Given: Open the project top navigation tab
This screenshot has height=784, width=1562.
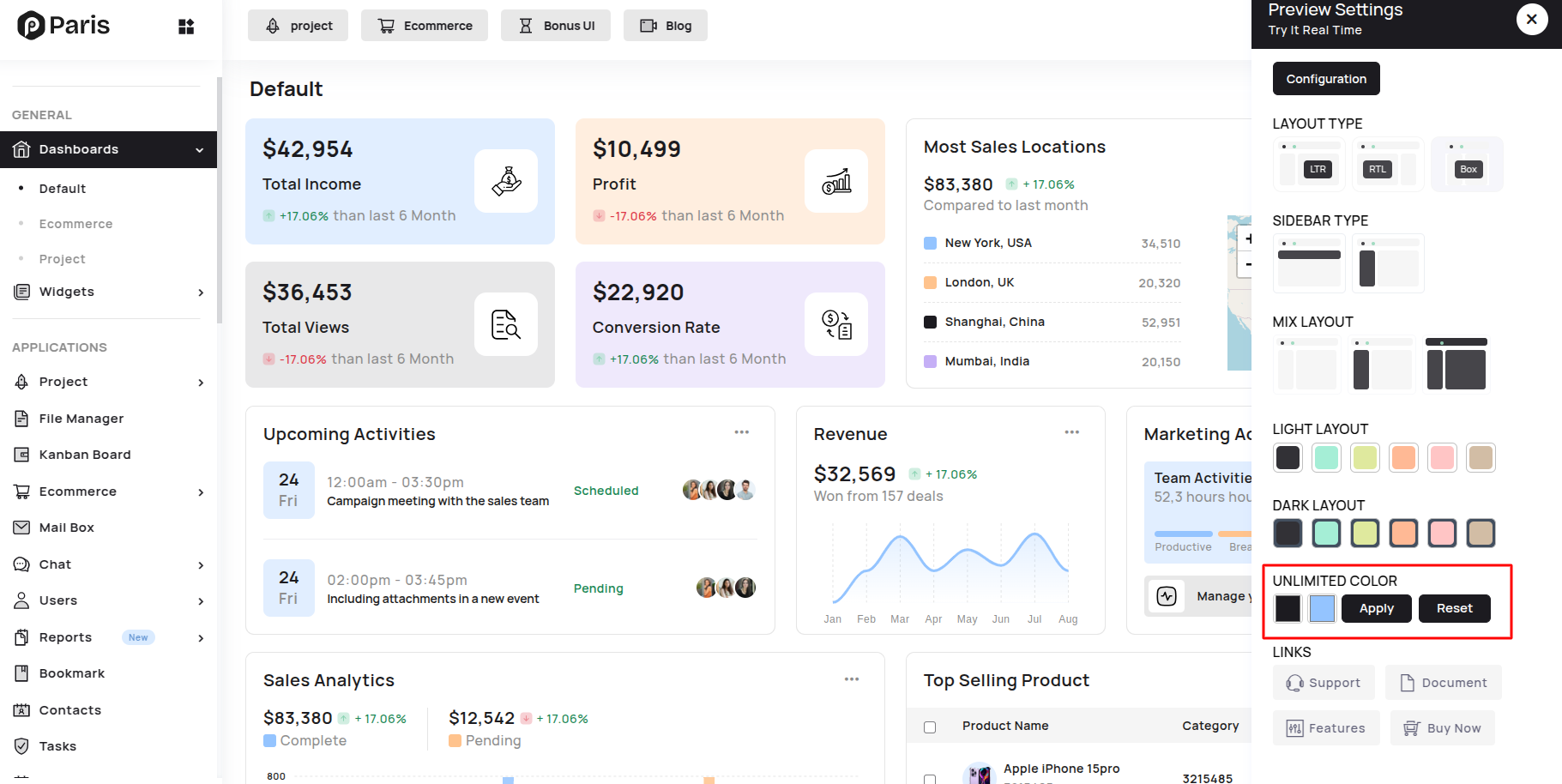Looking at the screenshot, I should click(x=298, y=26).
